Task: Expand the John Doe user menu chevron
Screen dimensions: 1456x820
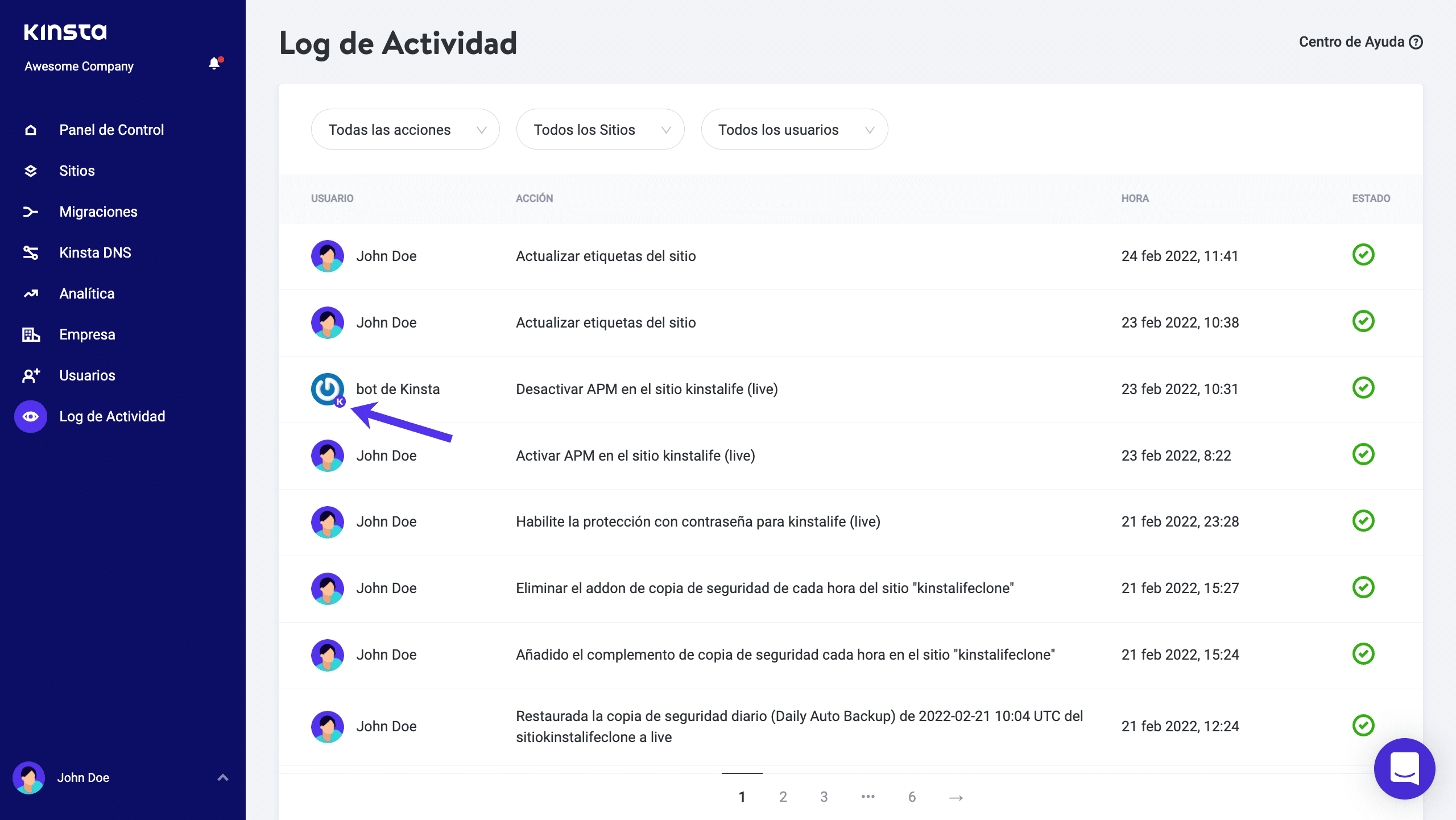Action: (223, 777)
